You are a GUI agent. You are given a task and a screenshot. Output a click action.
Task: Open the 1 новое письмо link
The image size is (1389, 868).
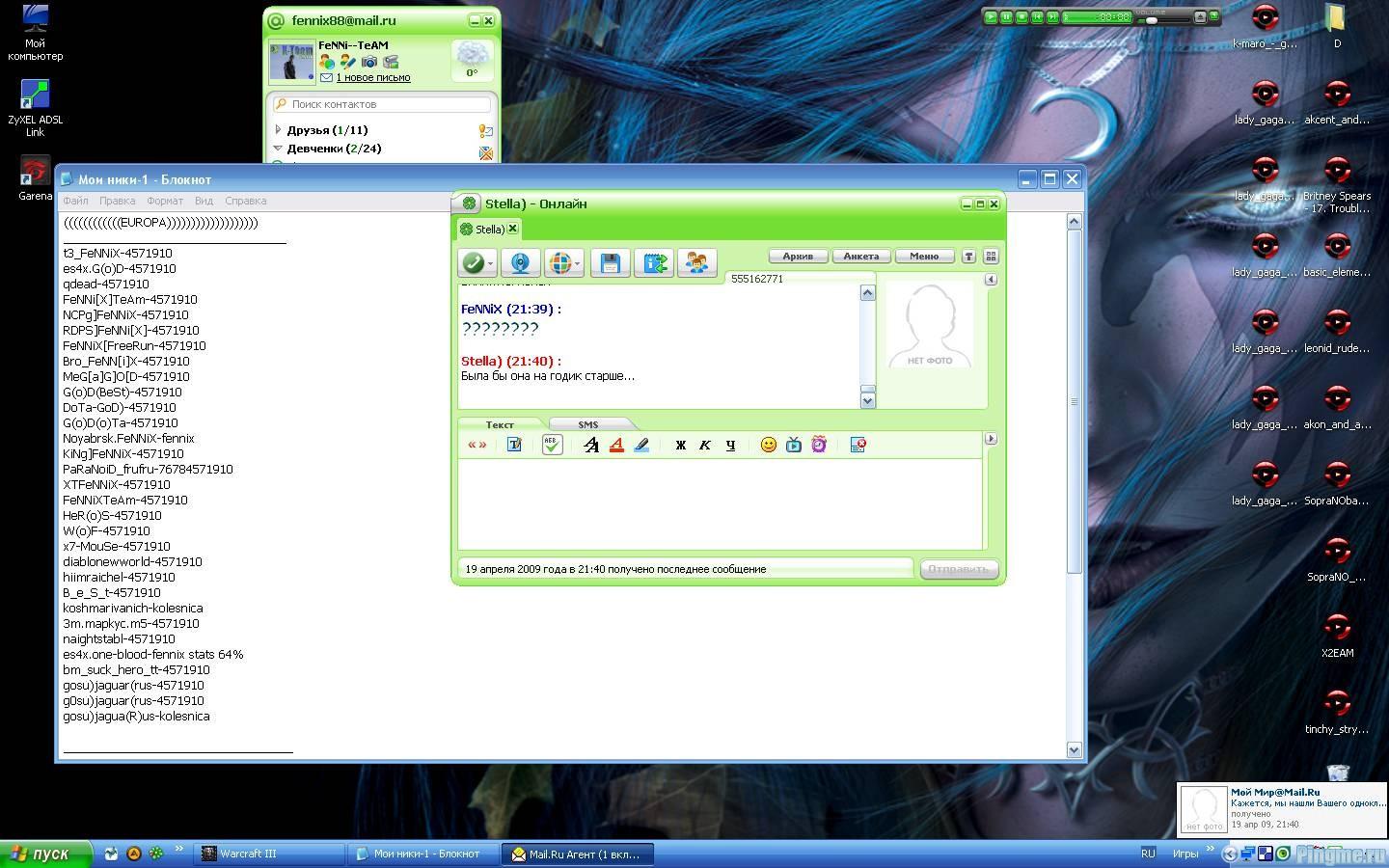(x=373, y=78)
